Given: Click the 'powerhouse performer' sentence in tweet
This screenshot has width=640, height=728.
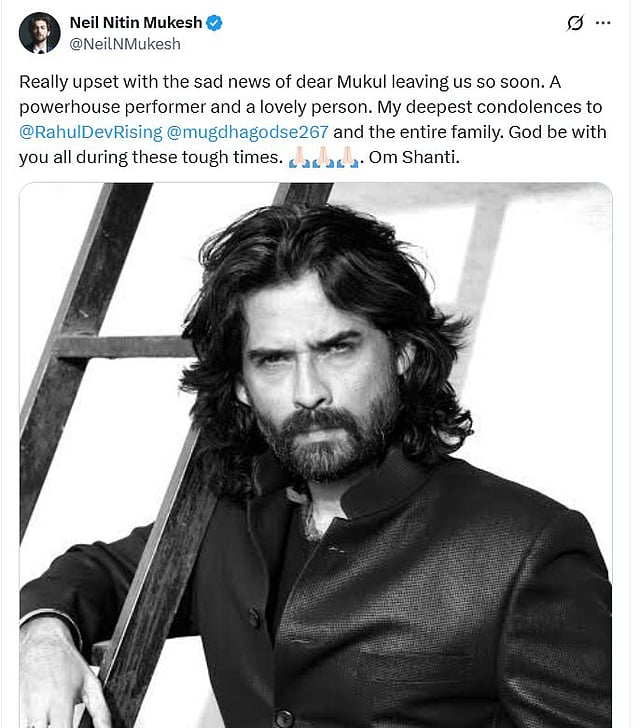Looking at the screenshot, I should [196, 107].
